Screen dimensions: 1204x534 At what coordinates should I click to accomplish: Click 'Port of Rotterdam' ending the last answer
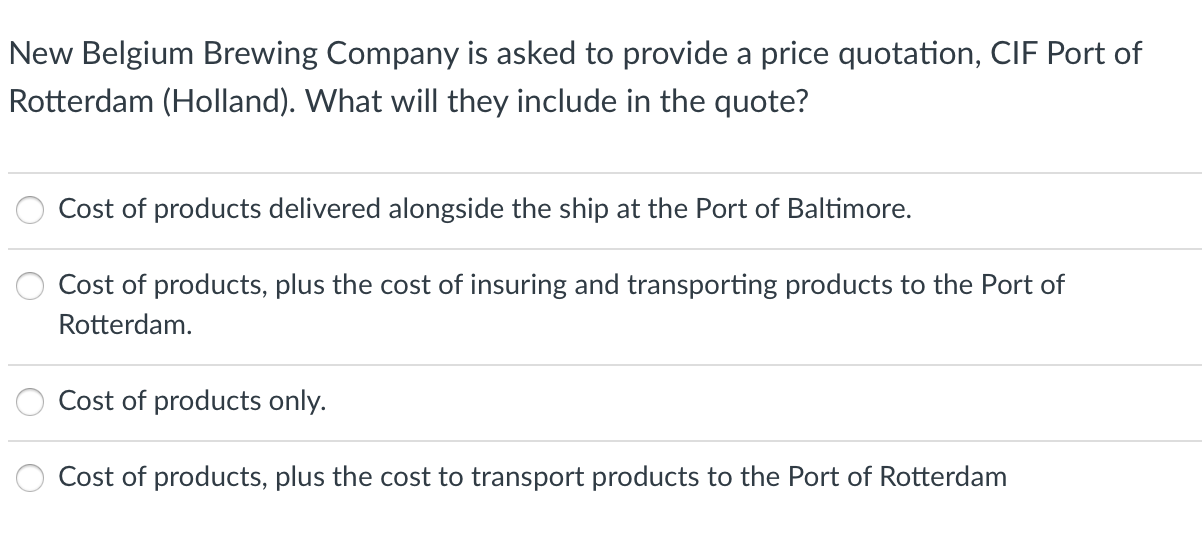pyautogui.click(x=898, y=477)
